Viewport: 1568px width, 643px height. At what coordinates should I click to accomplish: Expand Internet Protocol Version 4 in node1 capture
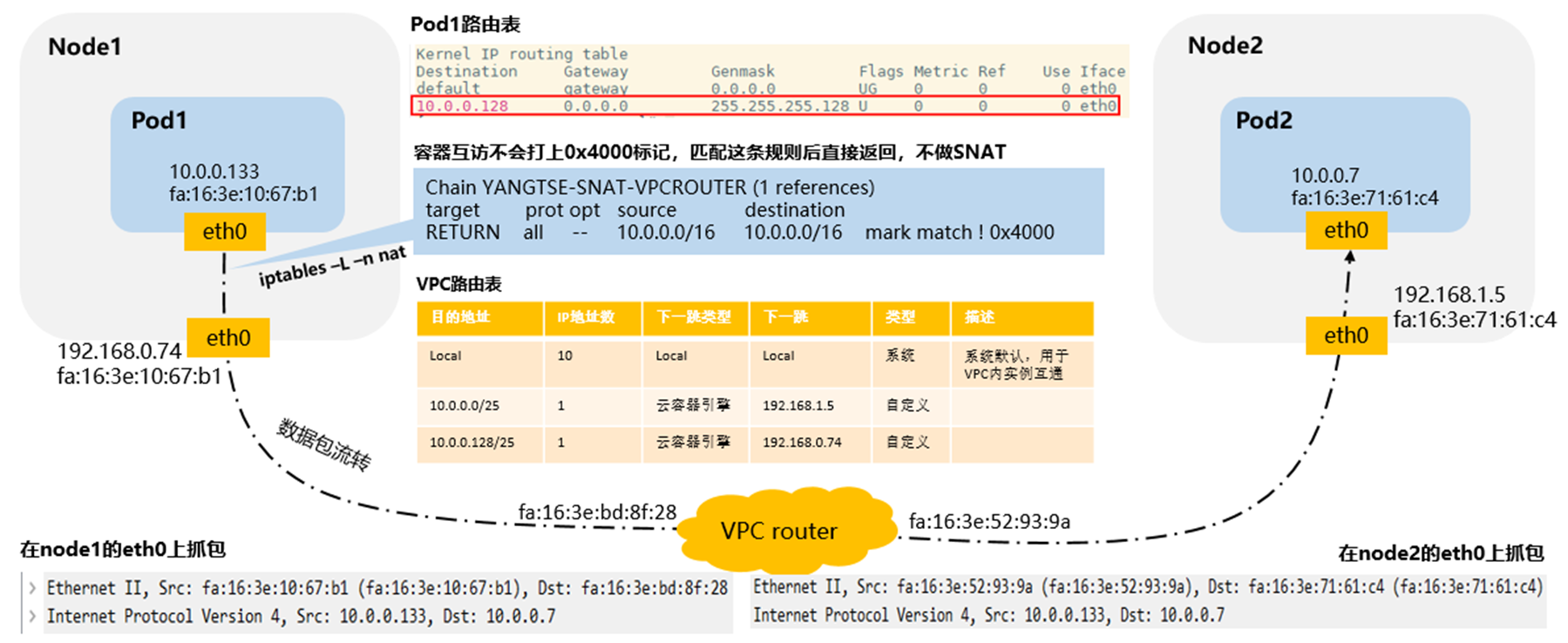pyautogui.click(x=32, y=616)
